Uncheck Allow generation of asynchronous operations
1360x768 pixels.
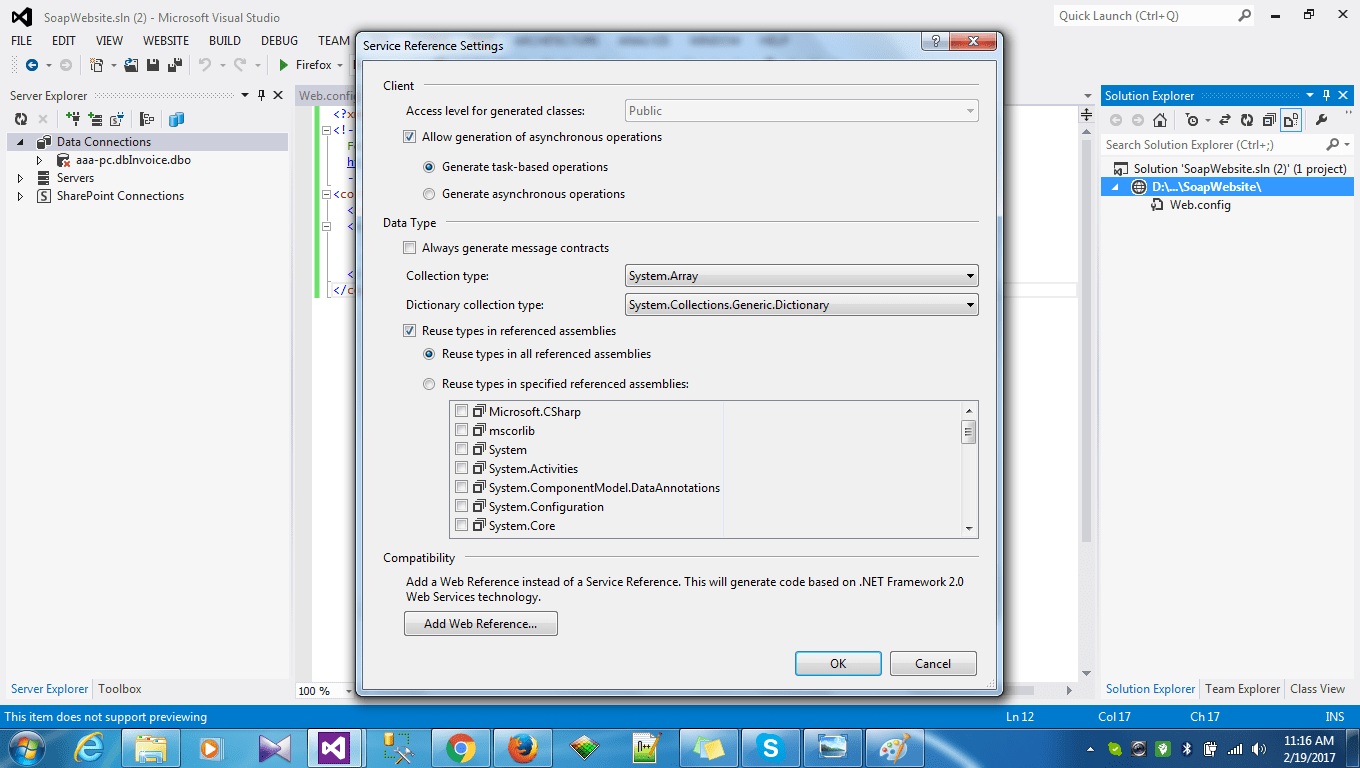(x=410, y=137)
